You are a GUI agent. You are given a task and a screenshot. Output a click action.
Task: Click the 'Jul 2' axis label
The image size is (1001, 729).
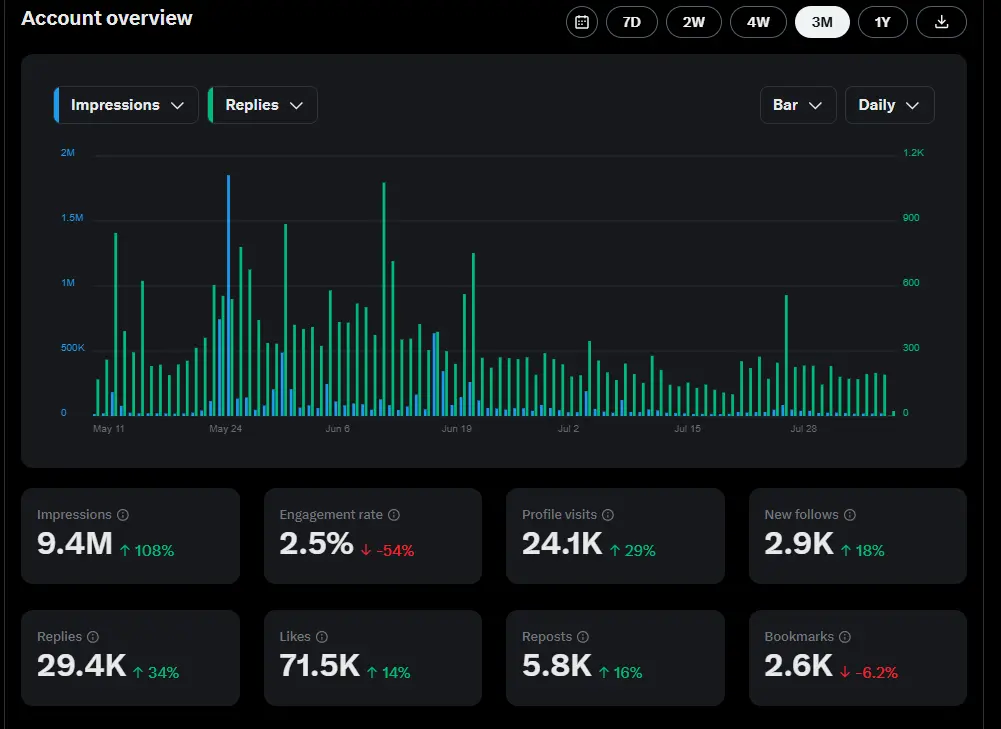(x=568, y=429)
